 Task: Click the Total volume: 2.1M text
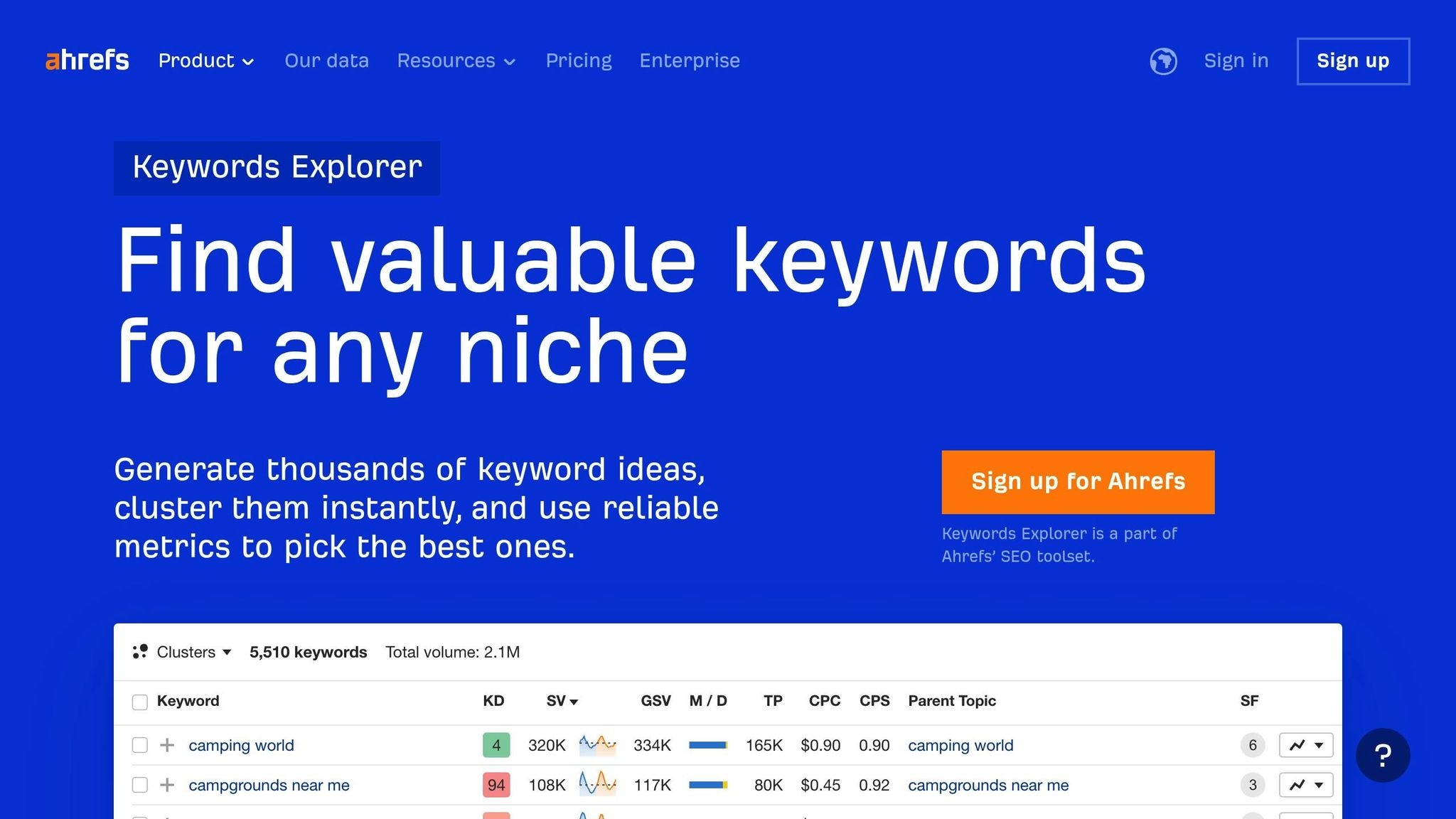coord(452,652)
